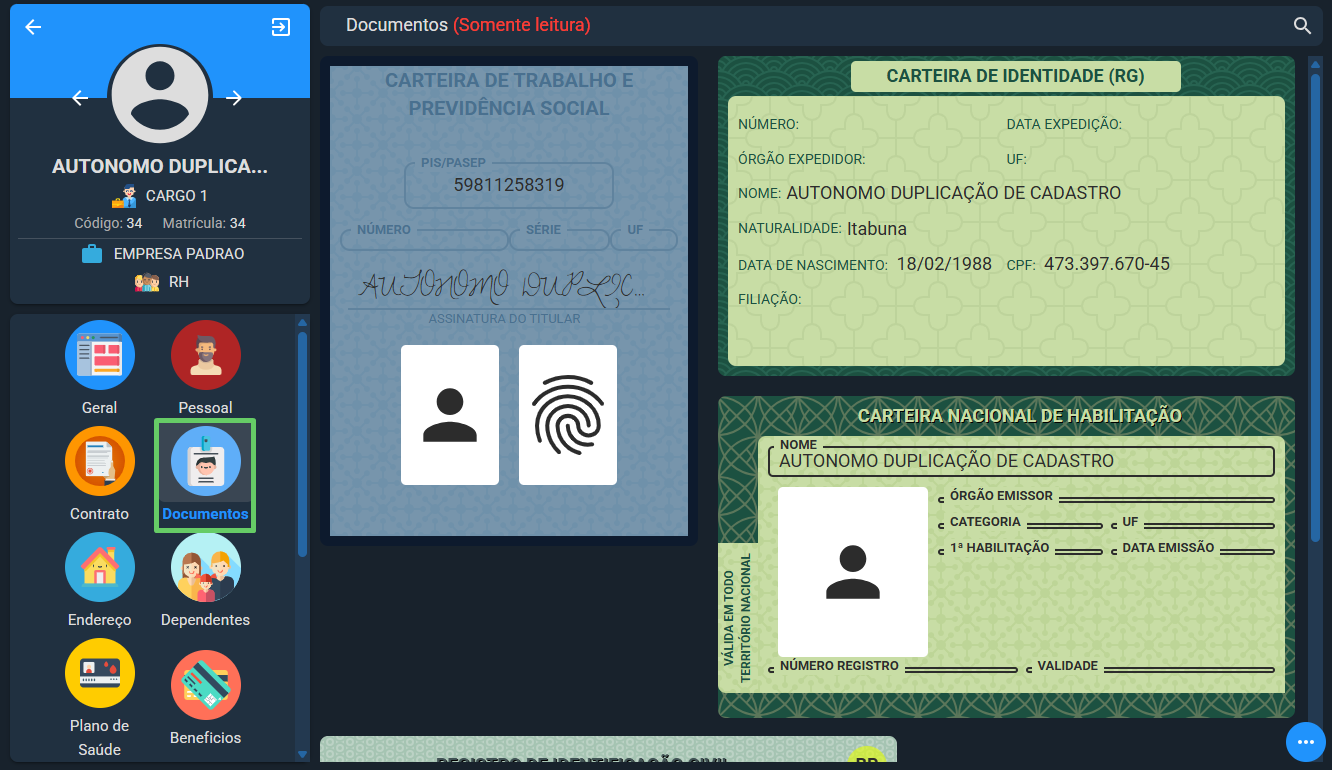
Task: Click the naturalidade value Itabuna
Action: pos(876,229)
